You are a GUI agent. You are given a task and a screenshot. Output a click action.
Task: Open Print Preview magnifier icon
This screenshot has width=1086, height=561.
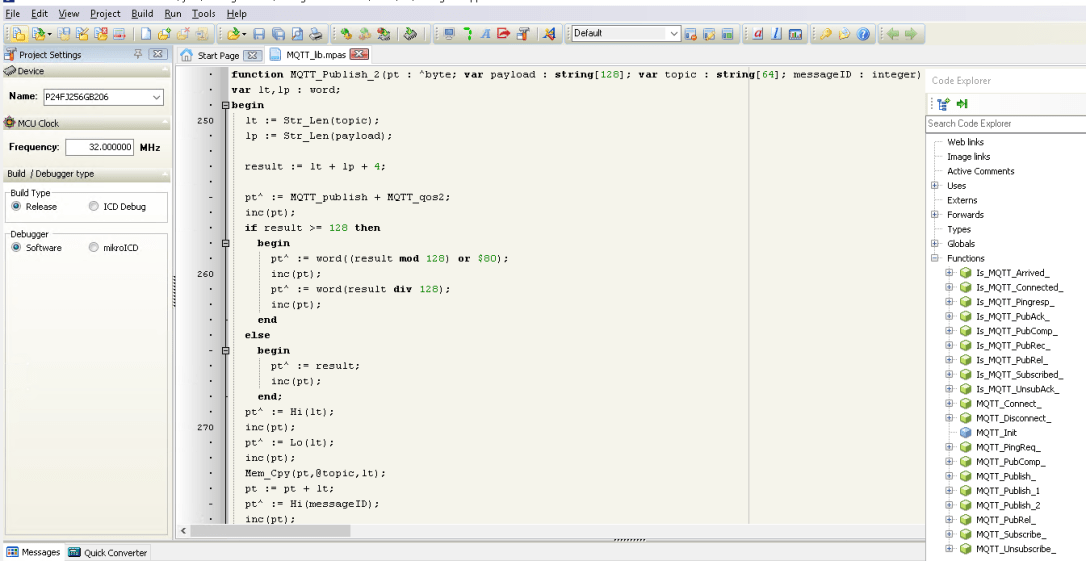296,33
